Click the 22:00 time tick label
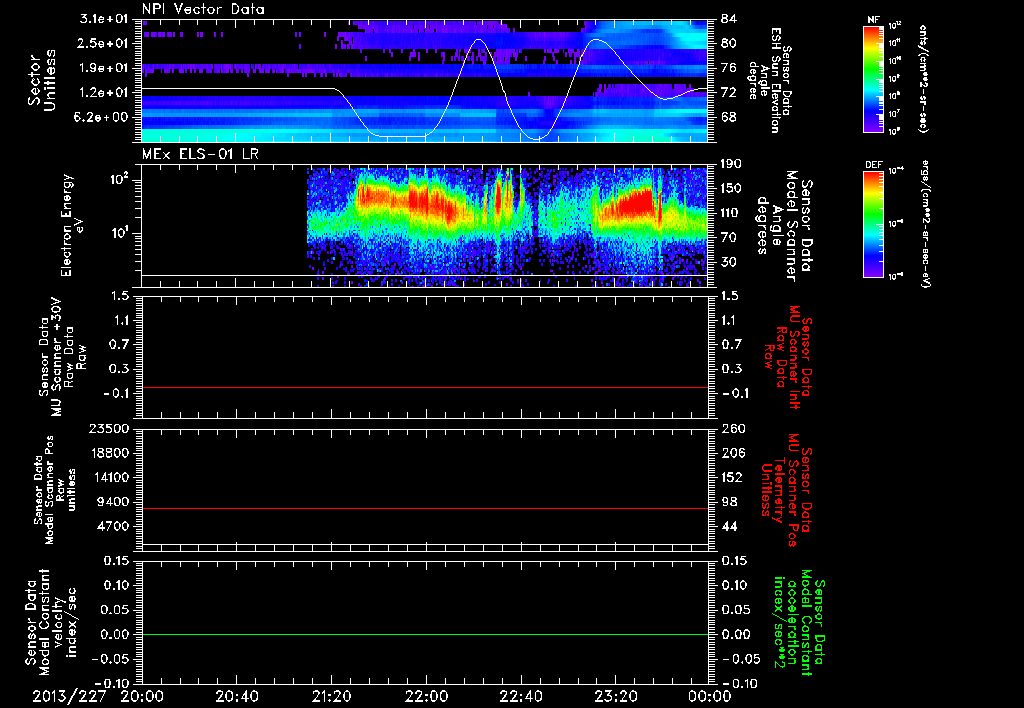Screen dimensions: 1024x708 (426, 696)
